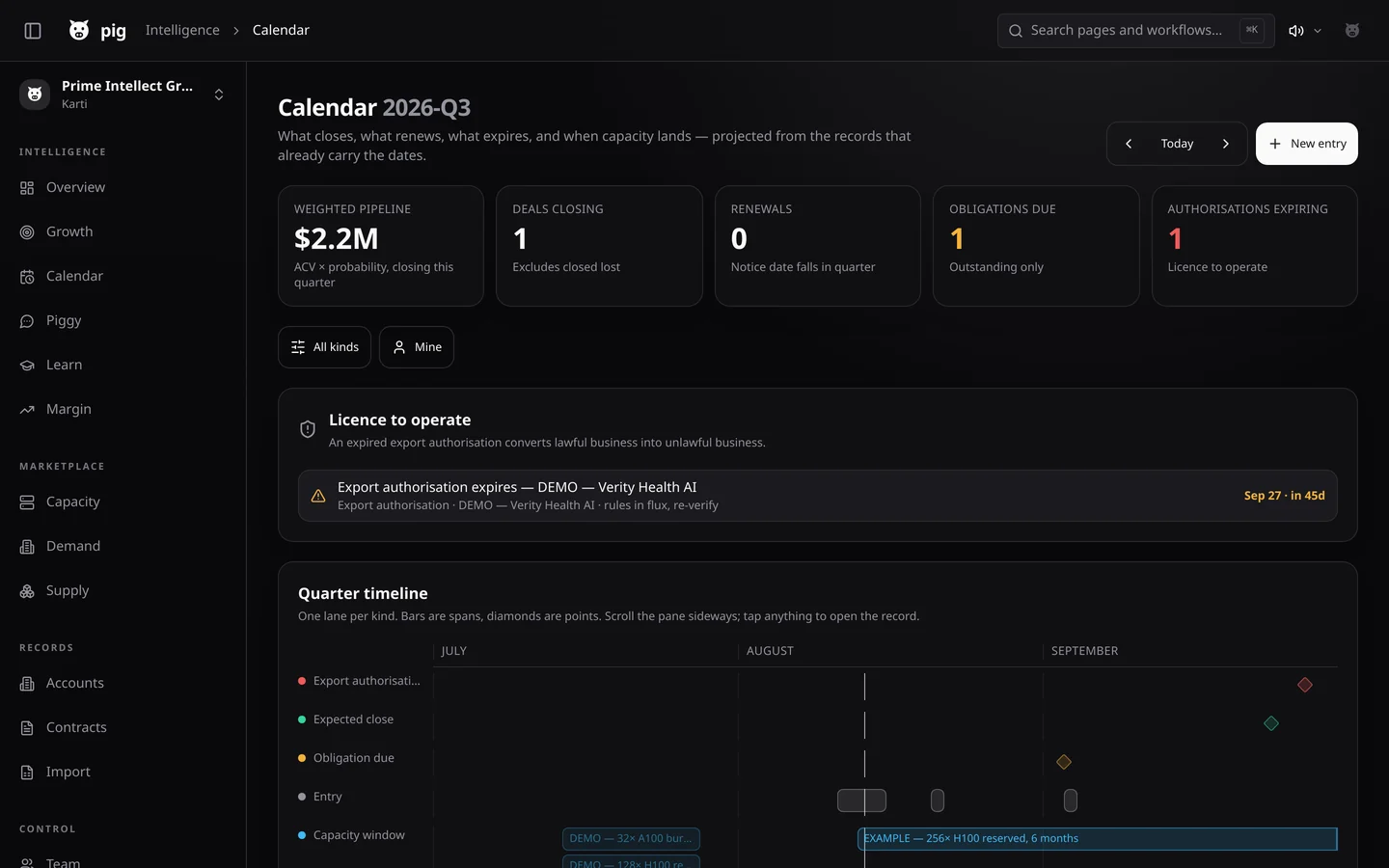Click the Overview grid icon
Viewport: 1389px width, 868px height.
pyautogui.click(x=27, y=188)
